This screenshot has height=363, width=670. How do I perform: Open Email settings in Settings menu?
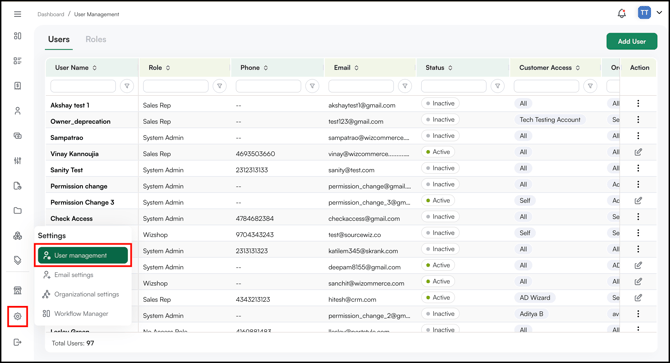73,275
